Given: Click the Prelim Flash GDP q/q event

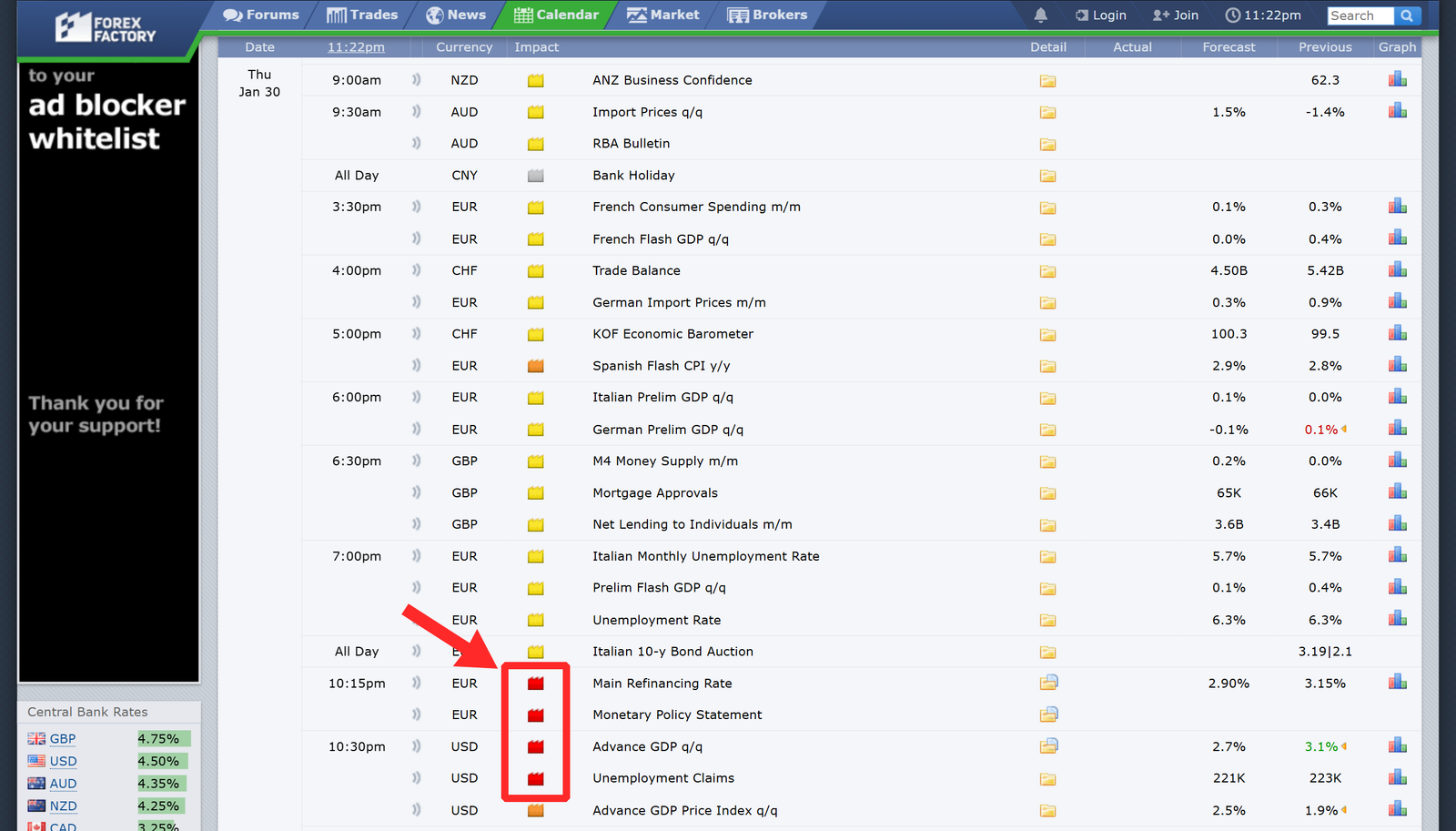Looking at the screenshot, I should [659, 588].
